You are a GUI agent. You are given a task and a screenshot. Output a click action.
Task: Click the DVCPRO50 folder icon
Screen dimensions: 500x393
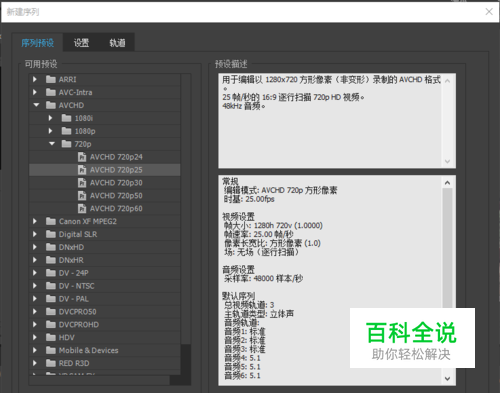pos(51,312)
